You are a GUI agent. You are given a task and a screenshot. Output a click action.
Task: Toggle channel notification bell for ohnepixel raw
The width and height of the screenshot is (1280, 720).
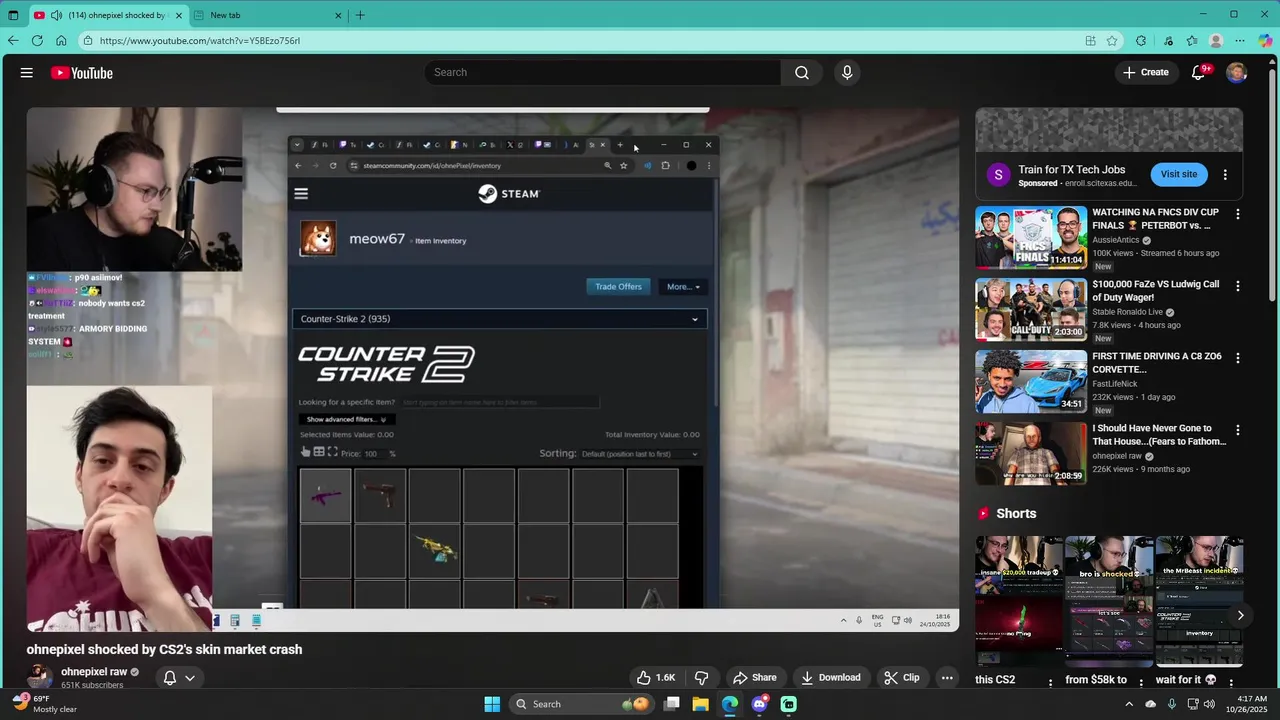click(x=170, y=677)
